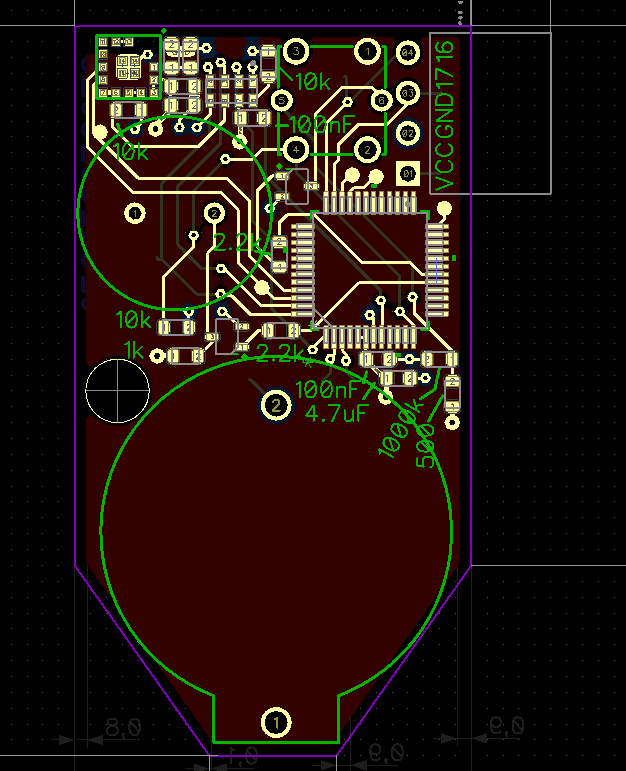Select the square pad 01 on the header
Screen dimensions: 626x771
(408, 174)
